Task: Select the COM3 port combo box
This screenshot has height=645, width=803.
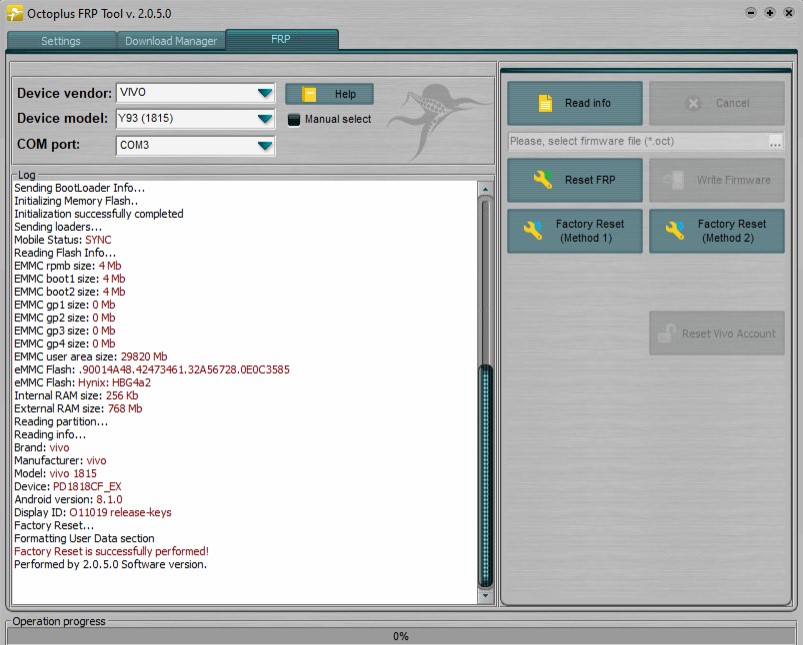Action: 196,145
